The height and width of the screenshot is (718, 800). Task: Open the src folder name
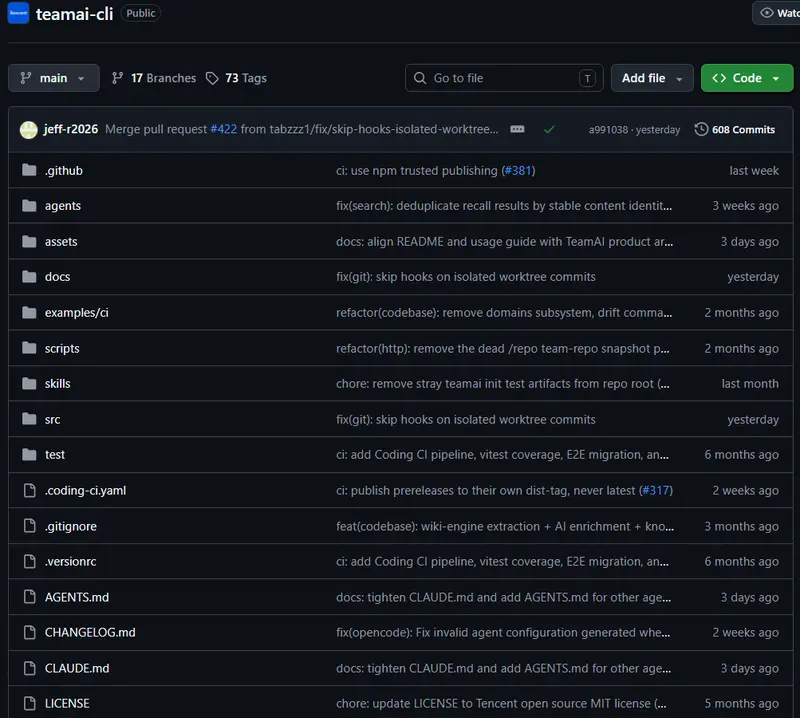pos(53,419)
